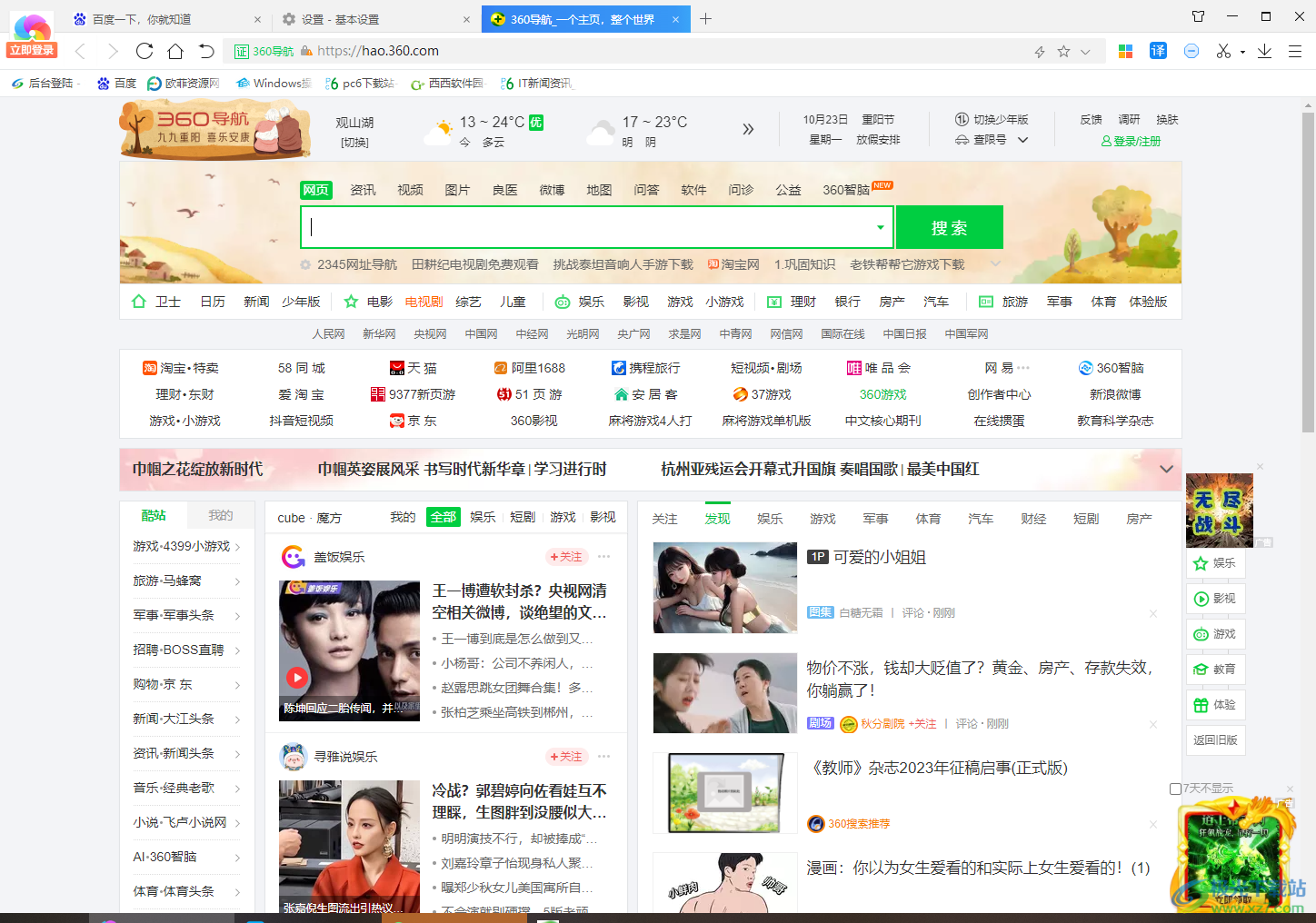The image size is (1316, 923).
Task: Dismiss the 物价不涨 news item
Action: coord(1153,724)
